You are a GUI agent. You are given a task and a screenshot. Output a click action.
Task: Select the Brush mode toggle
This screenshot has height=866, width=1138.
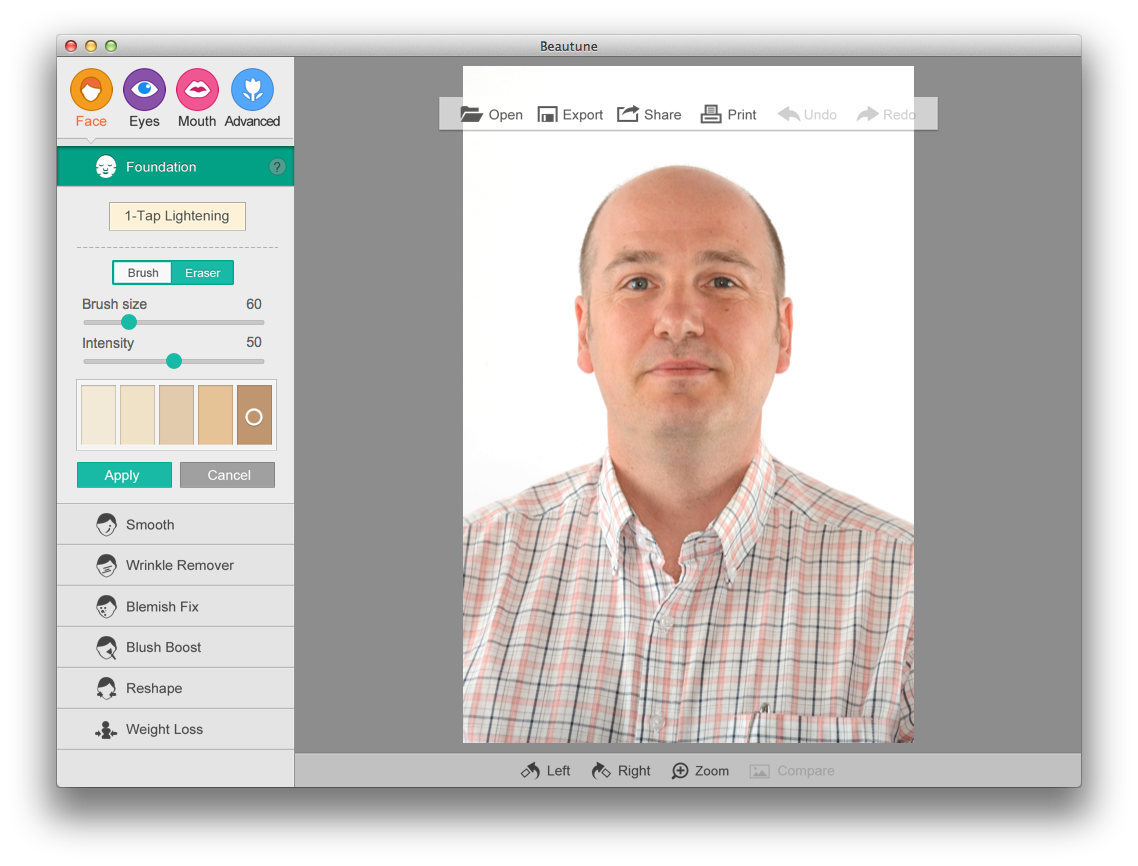click(x=143, y=273)
